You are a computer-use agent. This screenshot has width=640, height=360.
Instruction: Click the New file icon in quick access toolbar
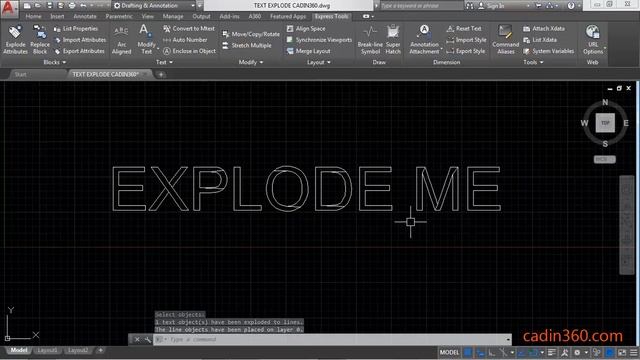(x=27, y=6)
